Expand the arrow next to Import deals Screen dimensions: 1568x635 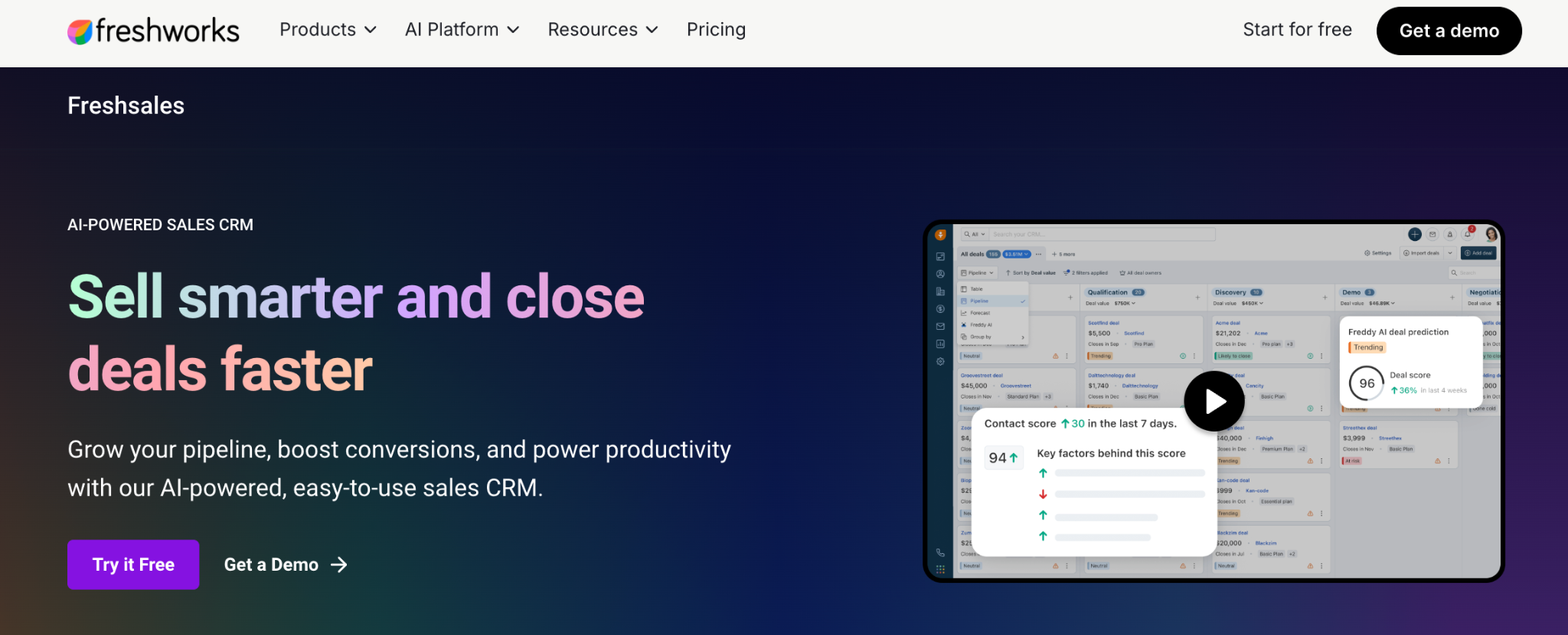(1449, 253)
